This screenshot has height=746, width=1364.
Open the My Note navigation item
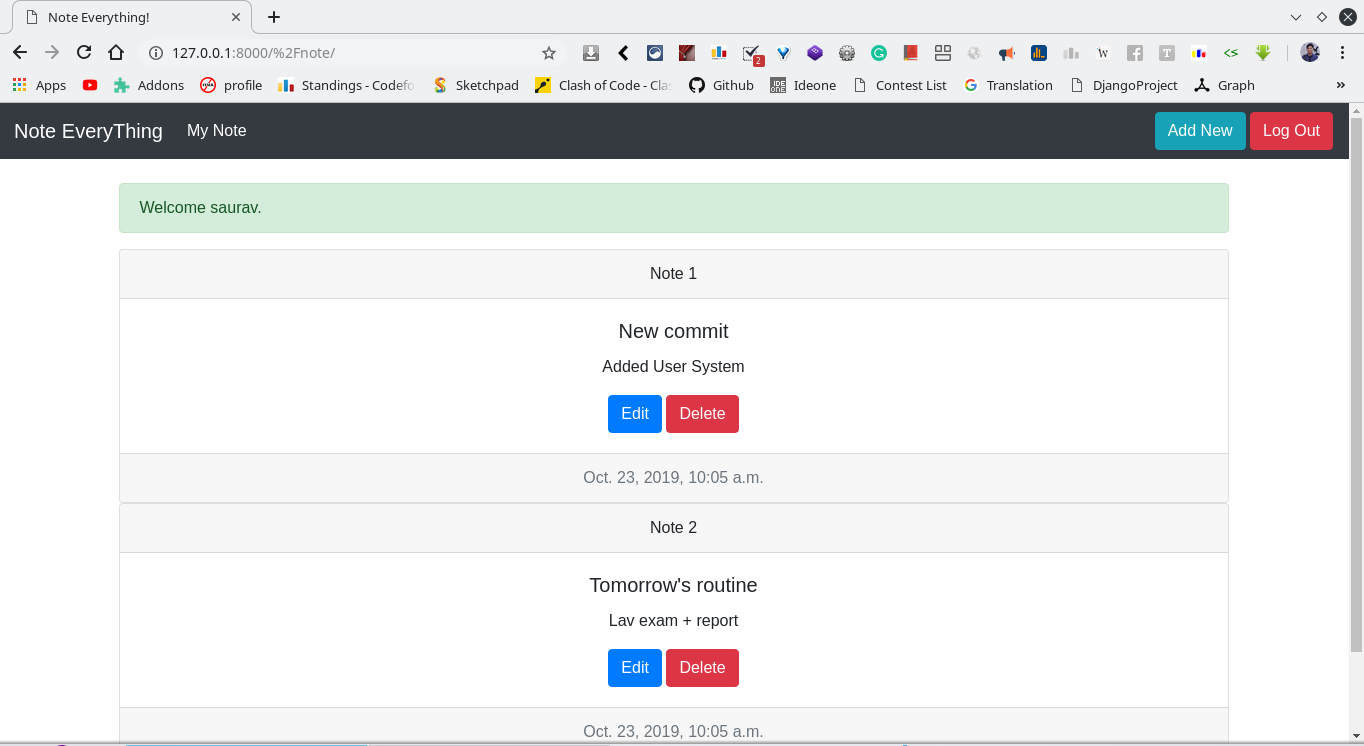pos(216,130)
